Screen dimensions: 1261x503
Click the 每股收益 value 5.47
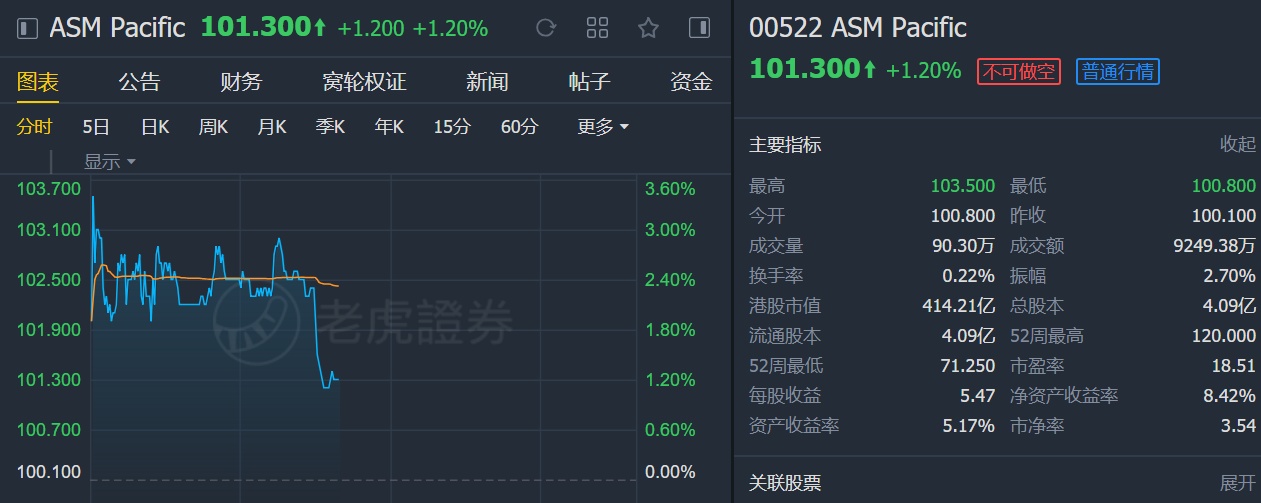978,396
